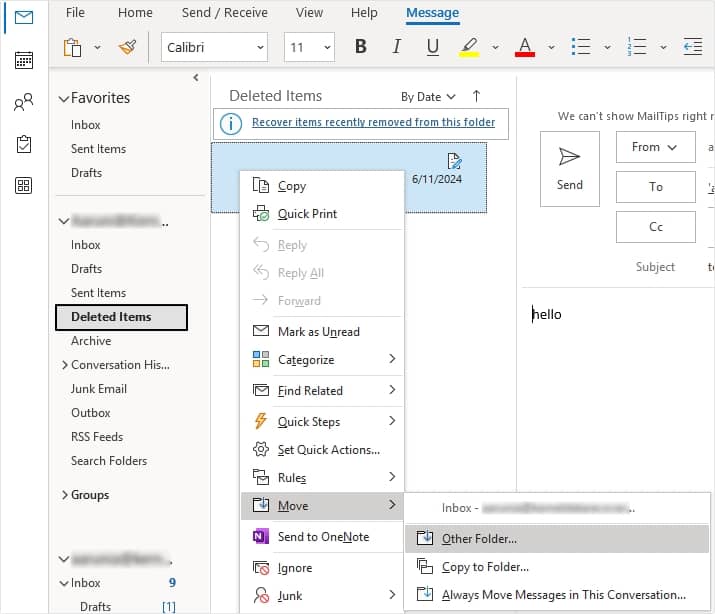Switch to the Home ribbon tab
The width and height of the screenshot is (715, 614).
click(x=135, y=13)
